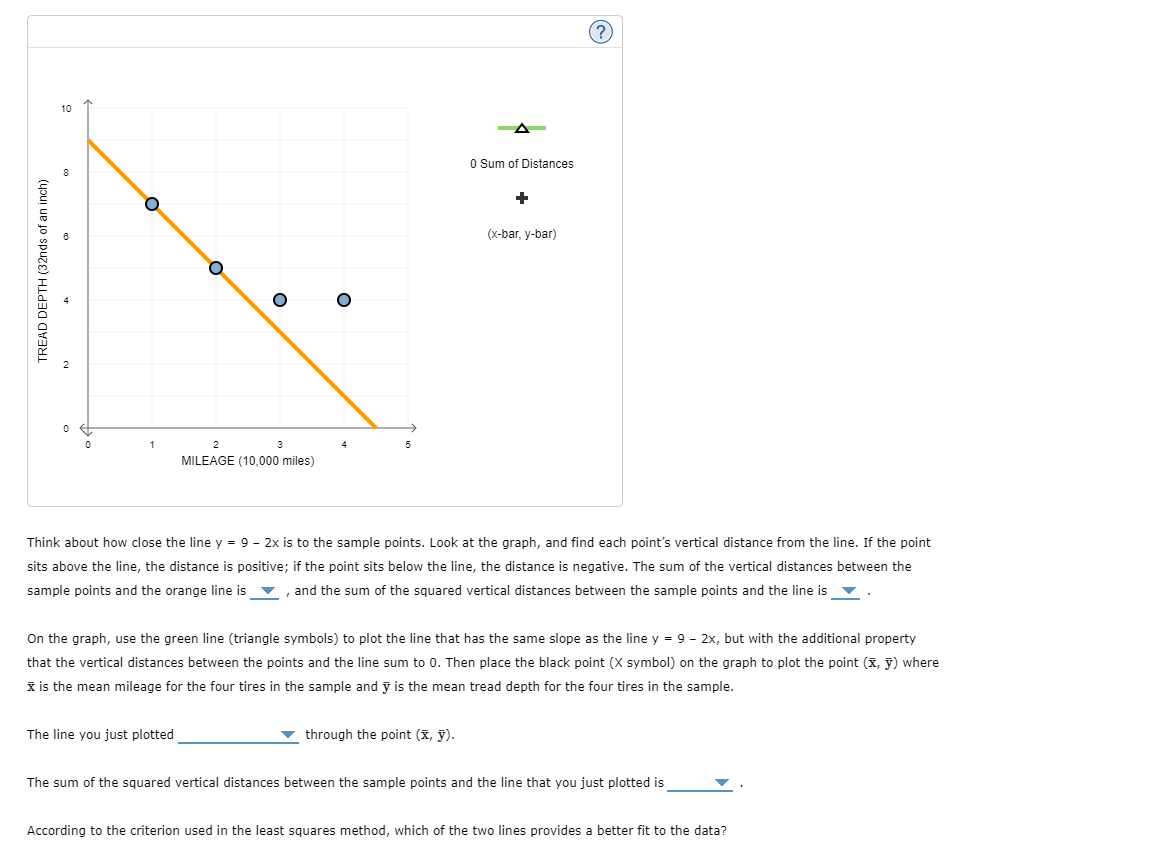Open the question mark help icon
This screenshot has width=1163, height=846.
(x=600, y=31)
